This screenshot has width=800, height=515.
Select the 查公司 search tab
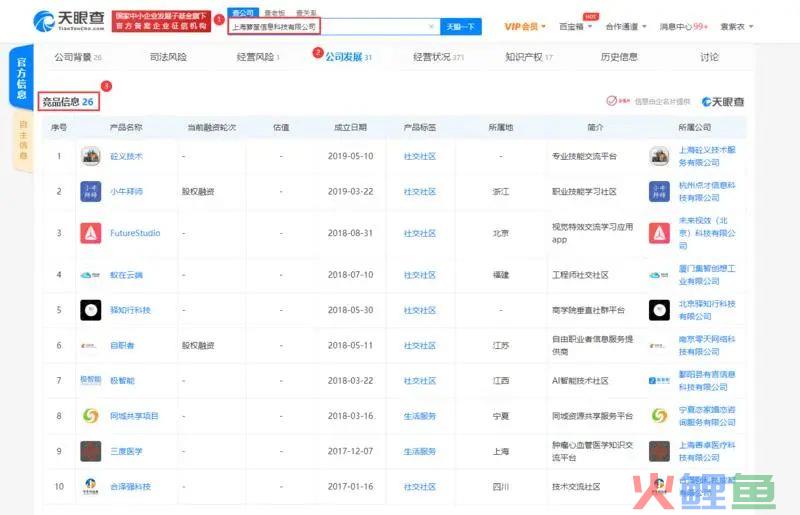243,13
